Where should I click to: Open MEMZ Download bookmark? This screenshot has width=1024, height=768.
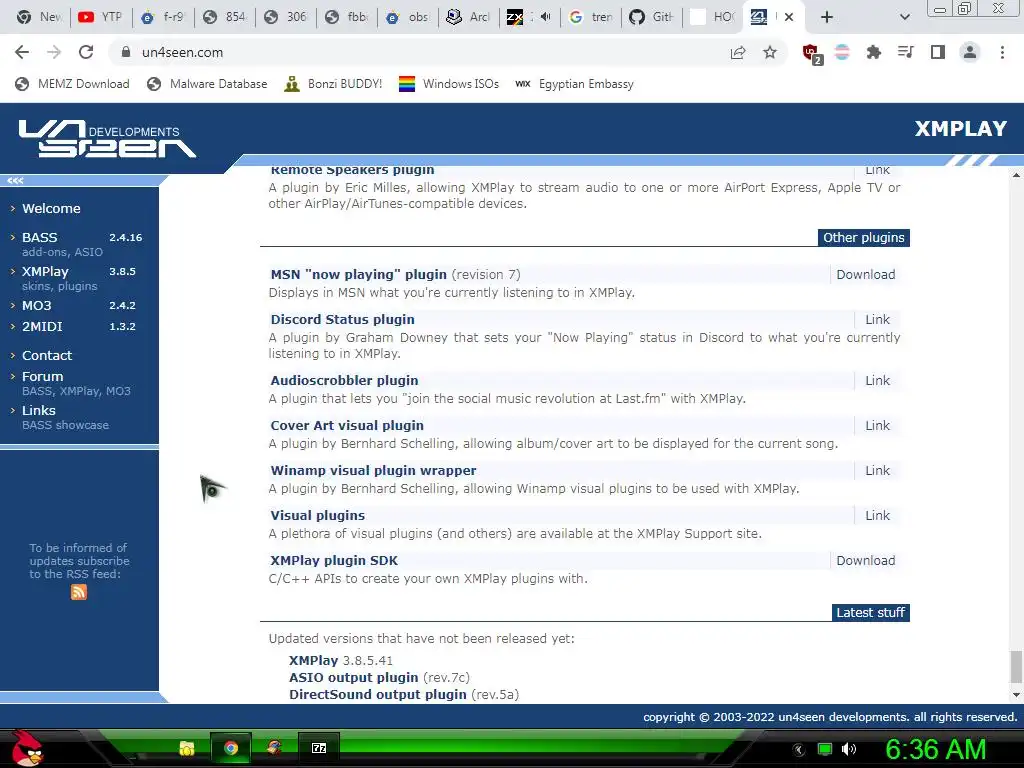point(72,84)
